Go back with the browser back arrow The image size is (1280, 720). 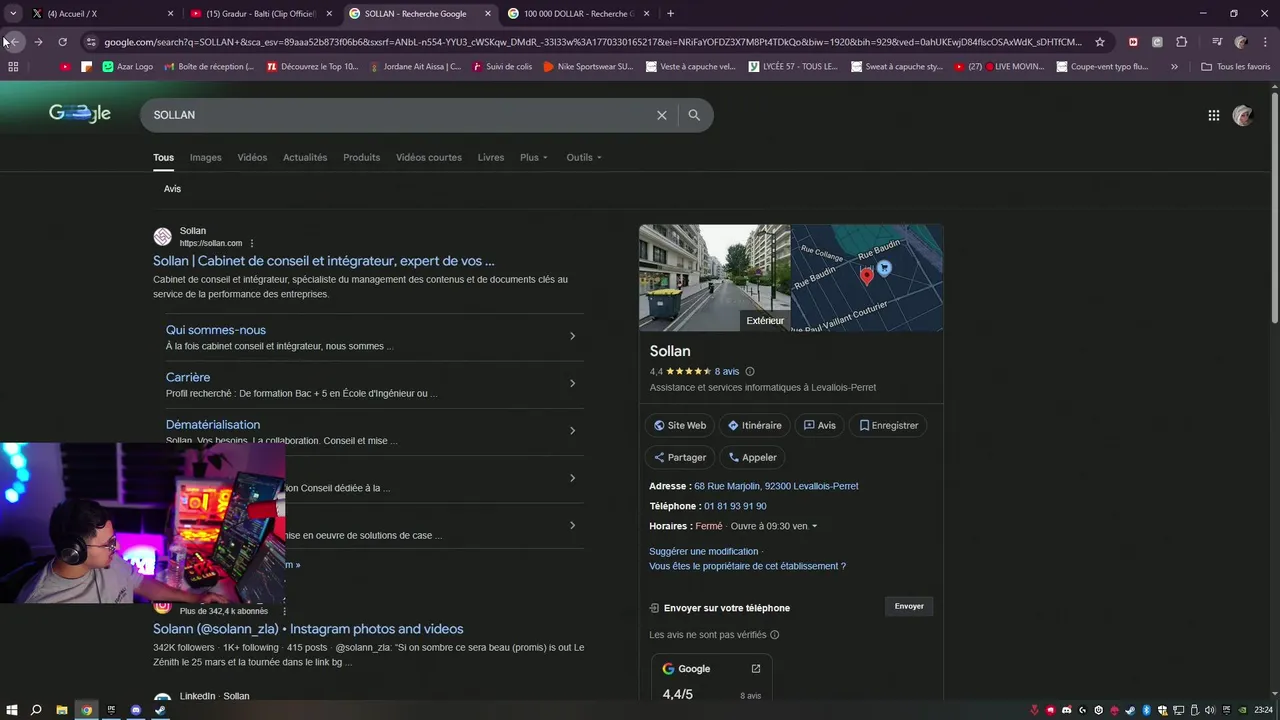[14, 42]
